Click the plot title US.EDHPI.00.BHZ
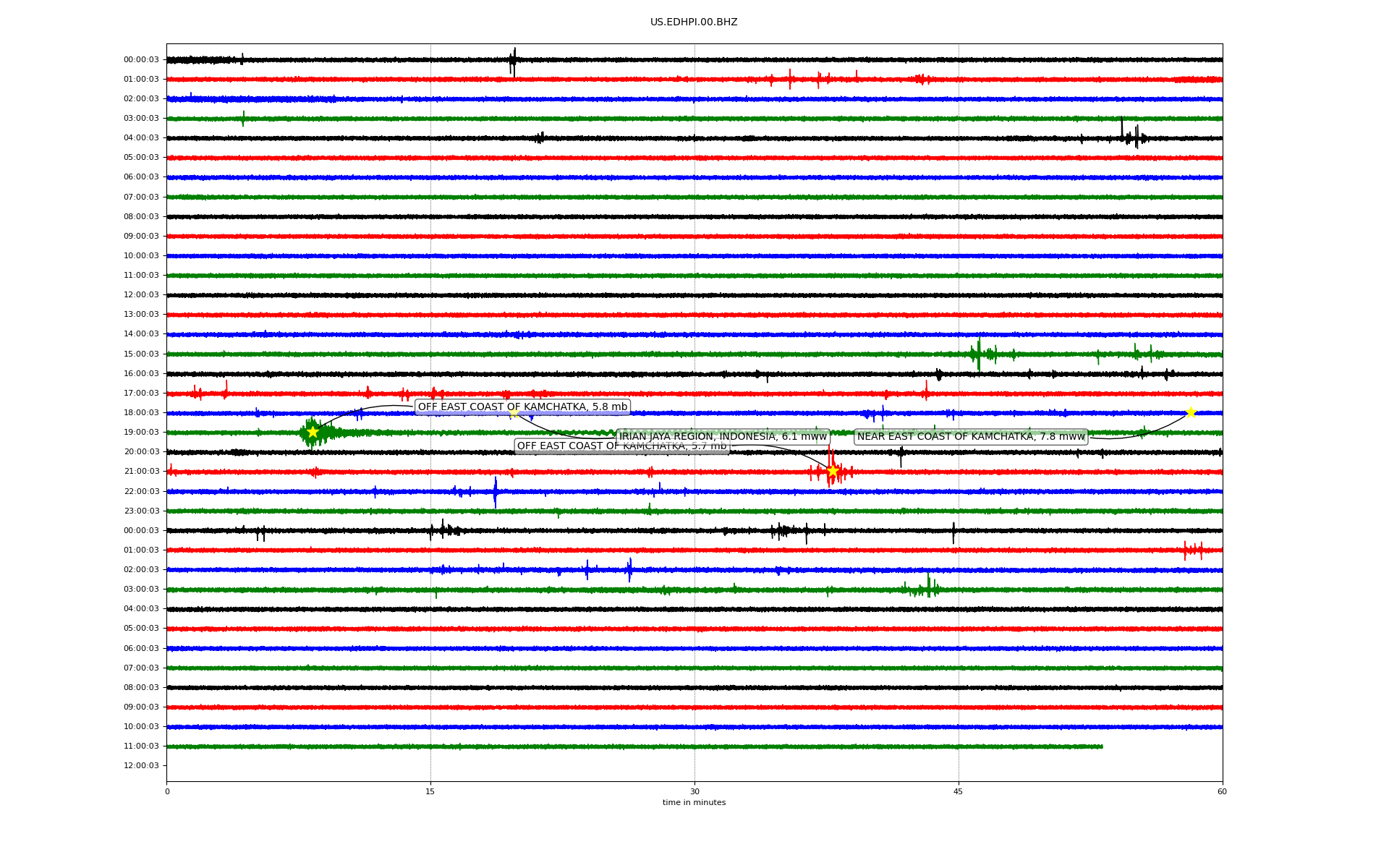This screenshot has height=868, width=1389. [x=693, y=22]
